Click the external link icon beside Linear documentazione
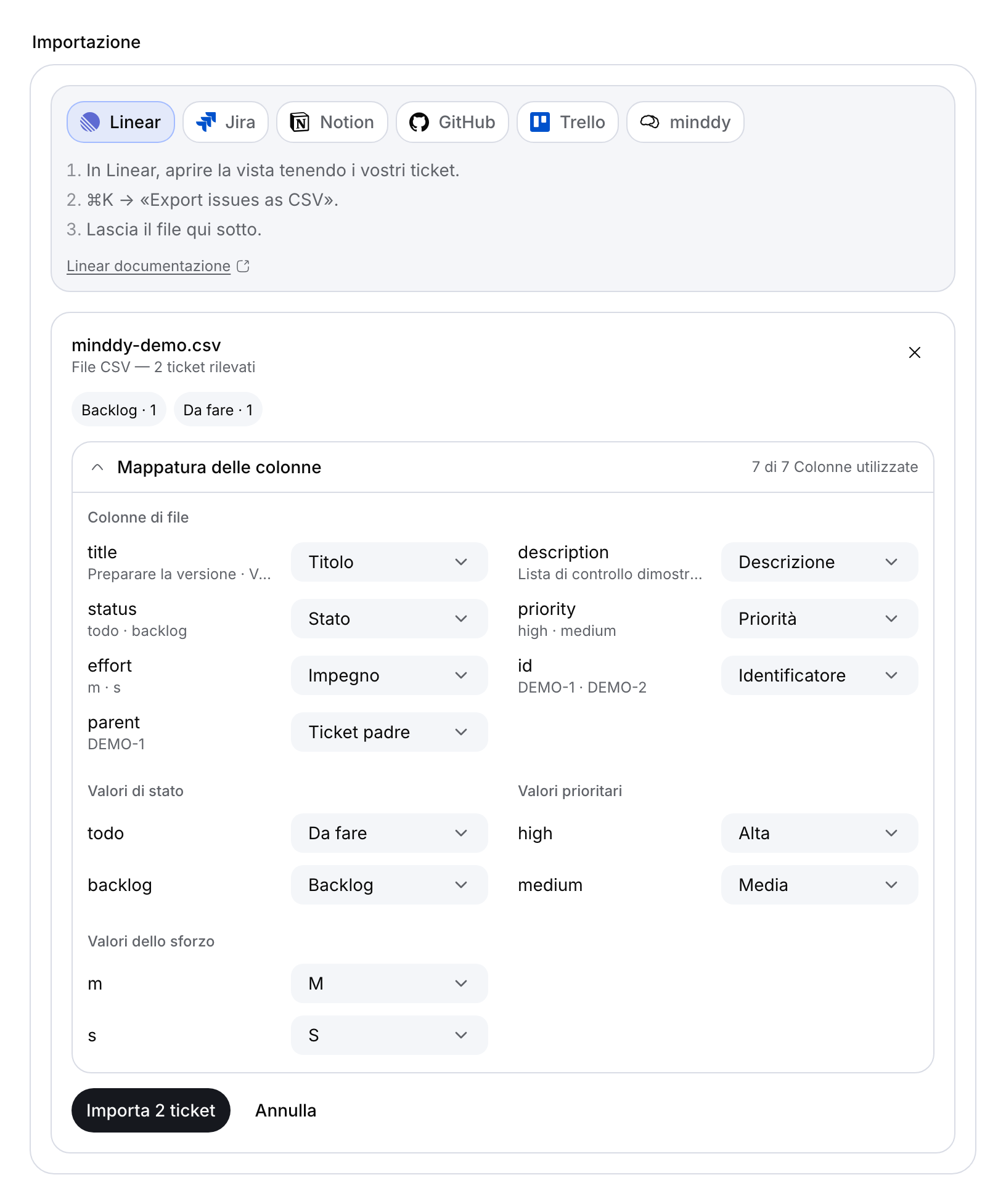Image resolution: width=1006 pixels, height=1204 pixels. tap(243, 266)
